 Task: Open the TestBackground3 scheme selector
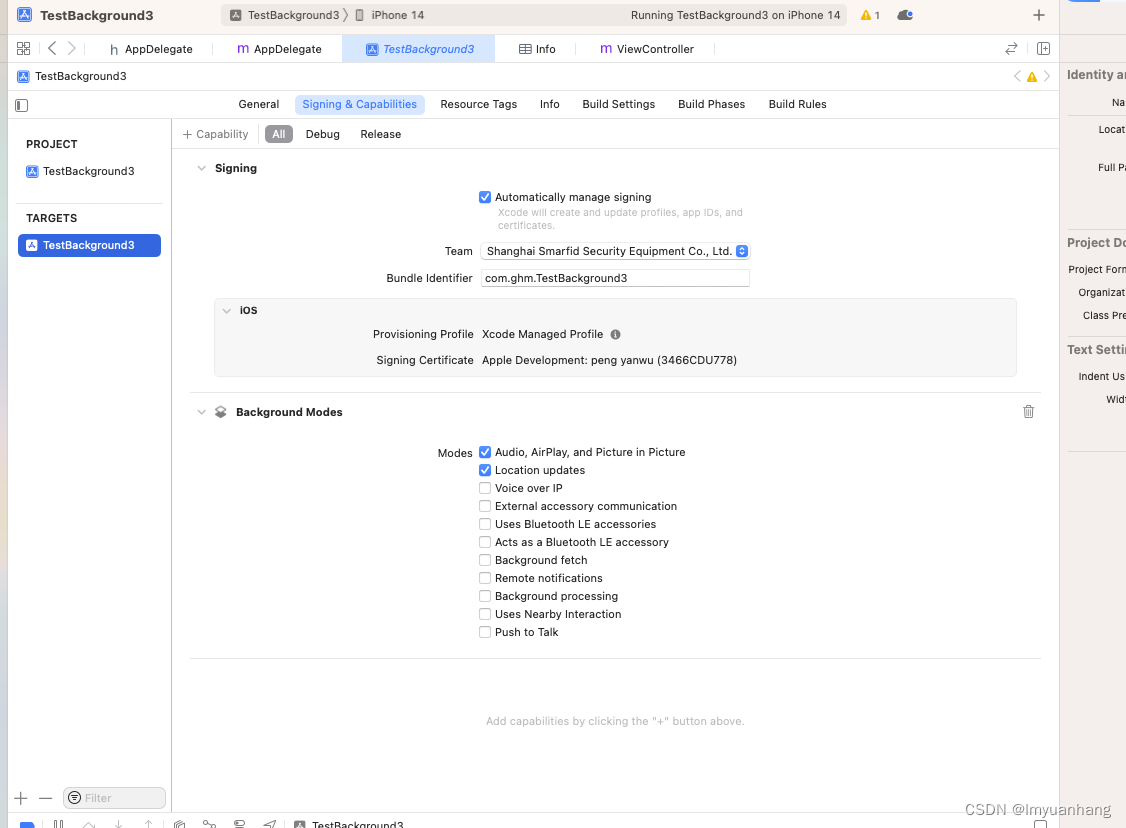[x=285, y=15]
